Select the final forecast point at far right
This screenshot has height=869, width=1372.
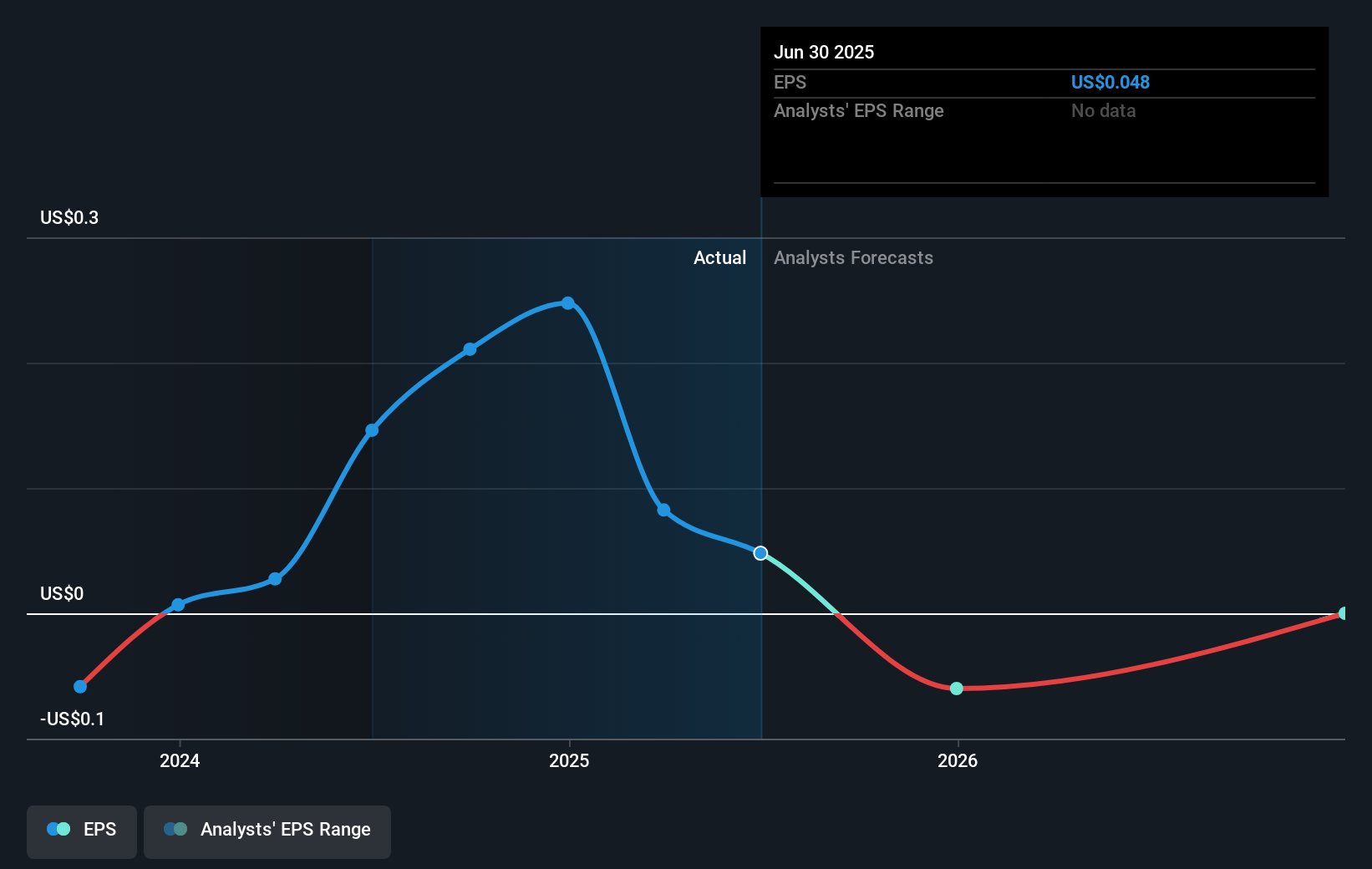click(x=1344, y=613)
